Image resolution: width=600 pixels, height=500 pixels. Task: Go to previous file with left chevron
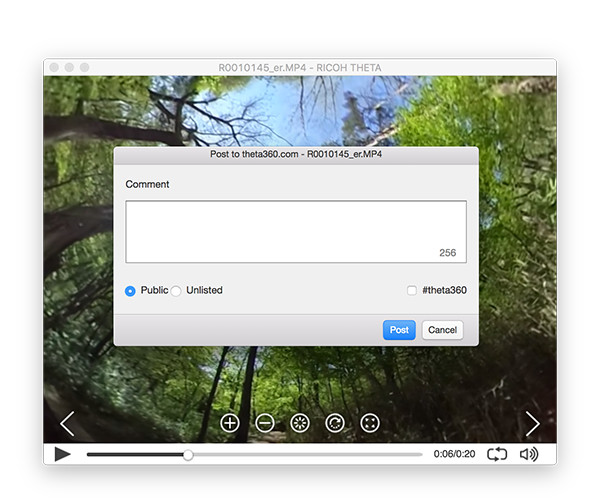[67, 424]
